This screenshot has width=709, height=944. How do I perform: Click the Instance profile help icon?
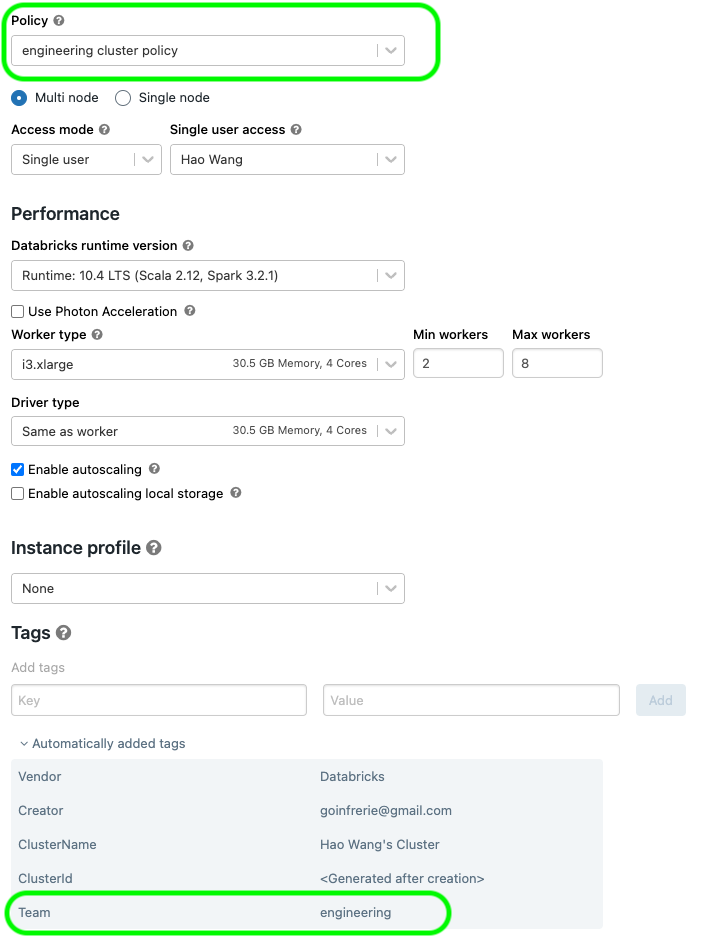click(x=154, y=548)
